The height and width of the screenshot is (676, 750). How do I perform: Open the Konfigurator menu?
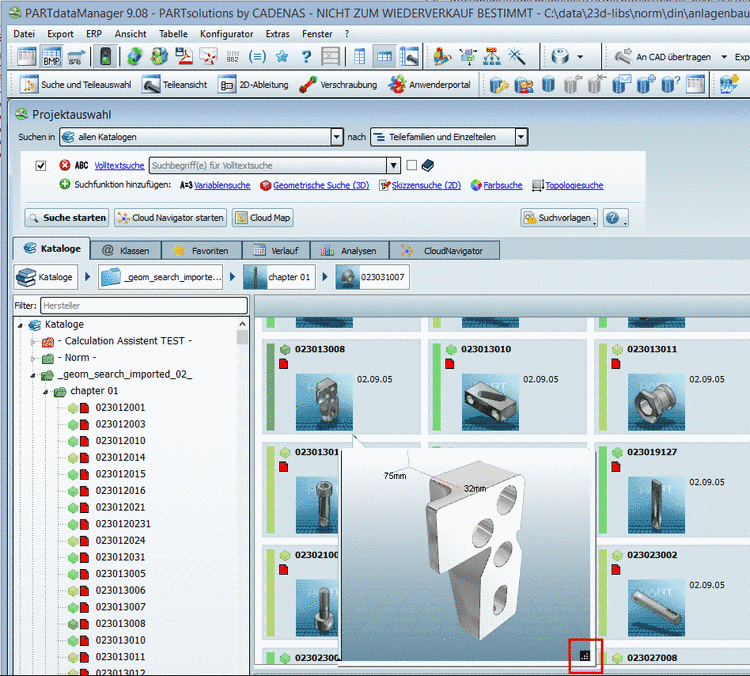pos(226,33)
